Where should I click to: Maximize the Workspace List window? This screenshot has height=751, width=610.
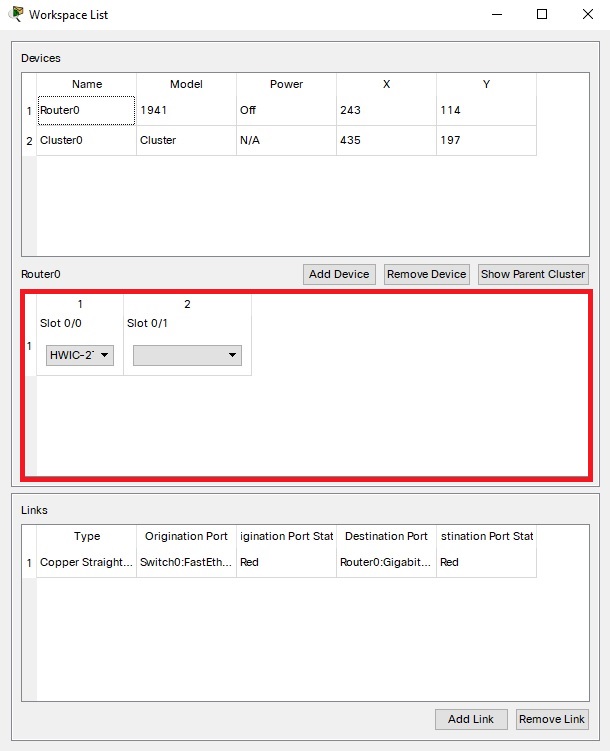pyautogui.click(x=542, y=14)
